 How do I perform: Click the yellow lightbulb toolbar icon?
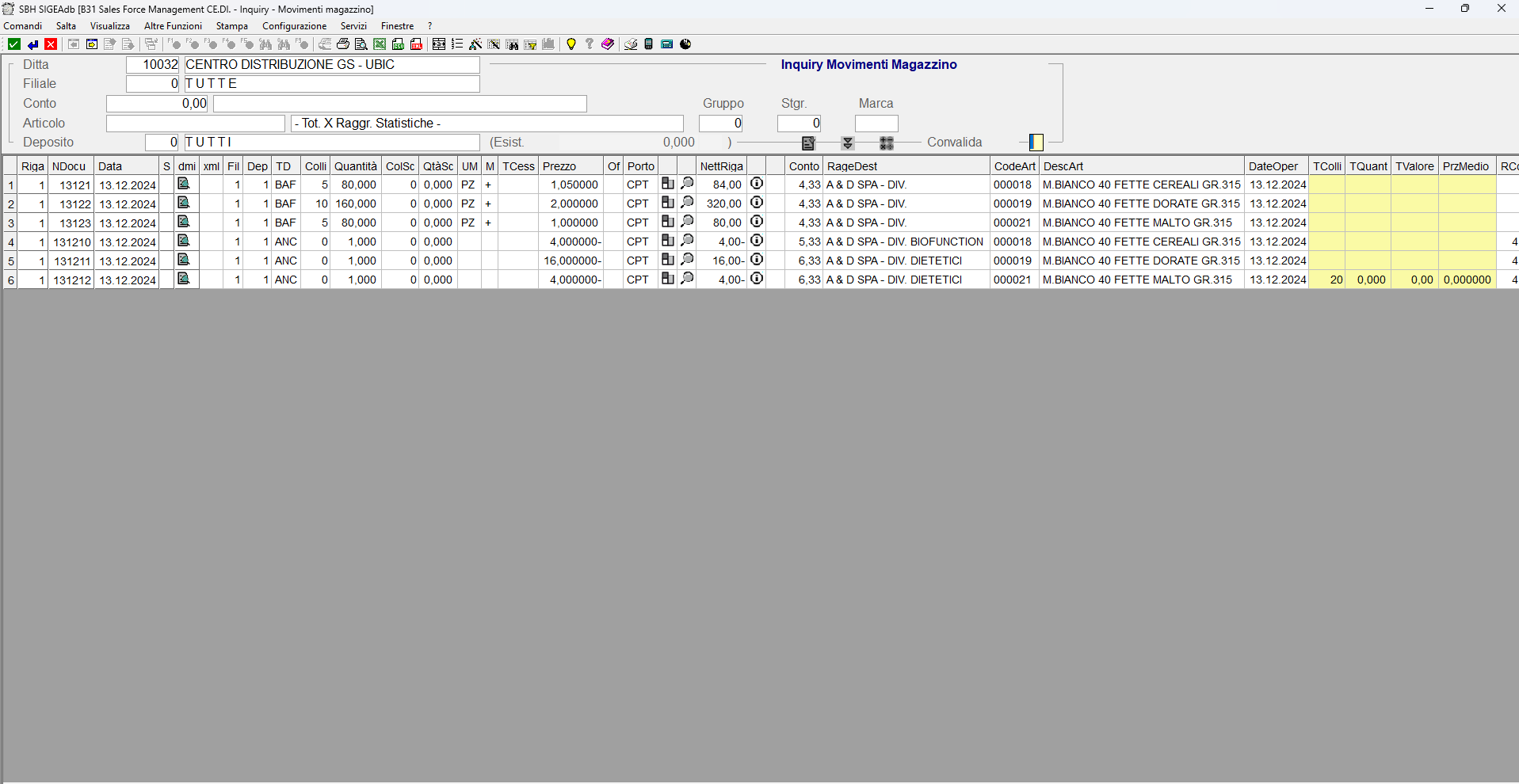(x=571, y=44)
